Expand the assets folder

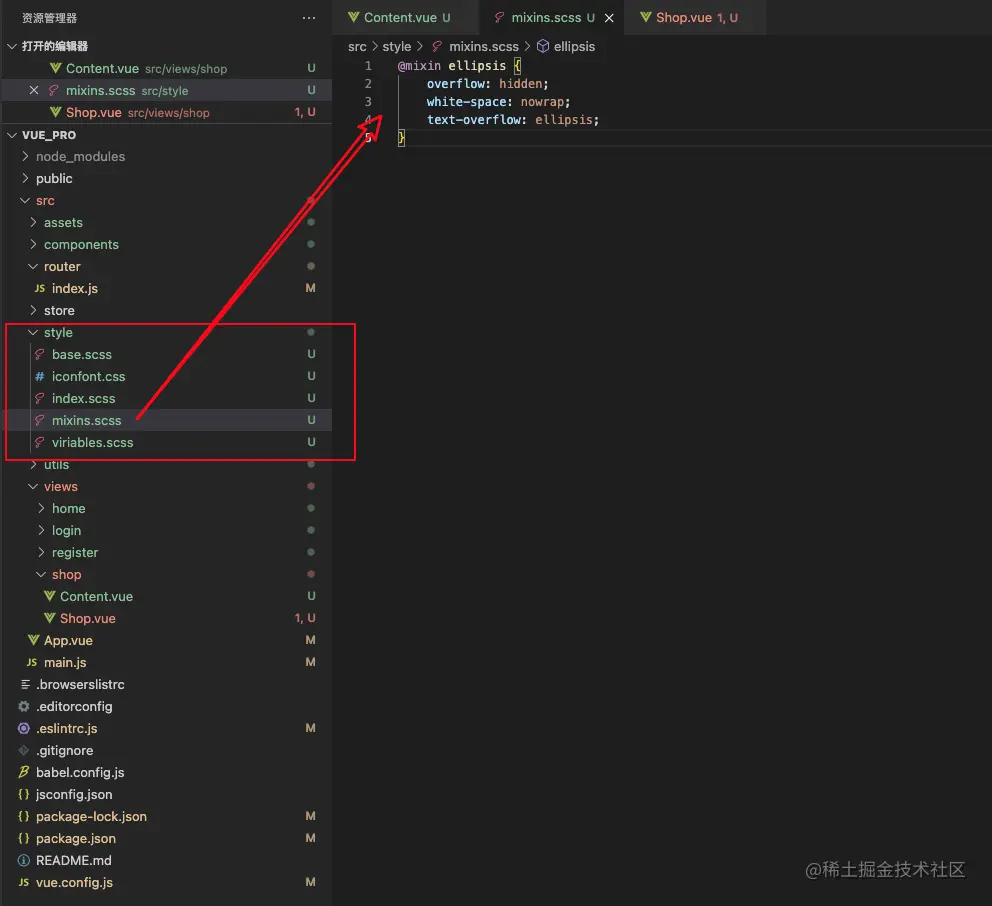click(x=34, y=223)
